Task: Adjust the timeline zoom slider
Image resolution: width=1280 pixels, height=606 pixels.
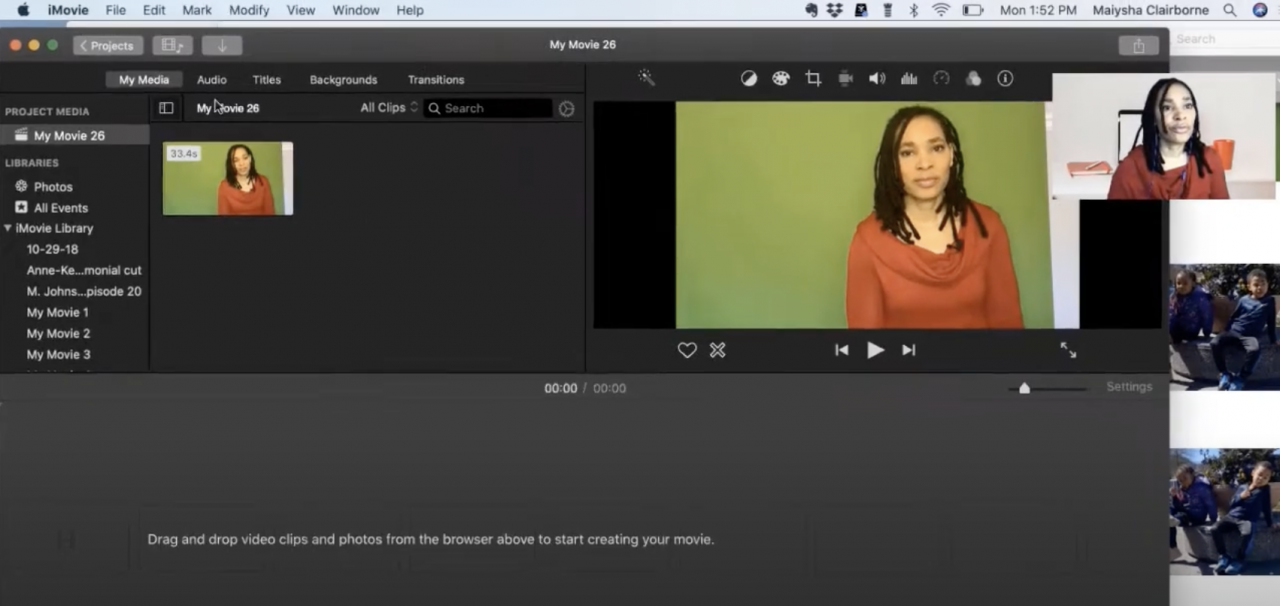Action: pos(1024,388)
